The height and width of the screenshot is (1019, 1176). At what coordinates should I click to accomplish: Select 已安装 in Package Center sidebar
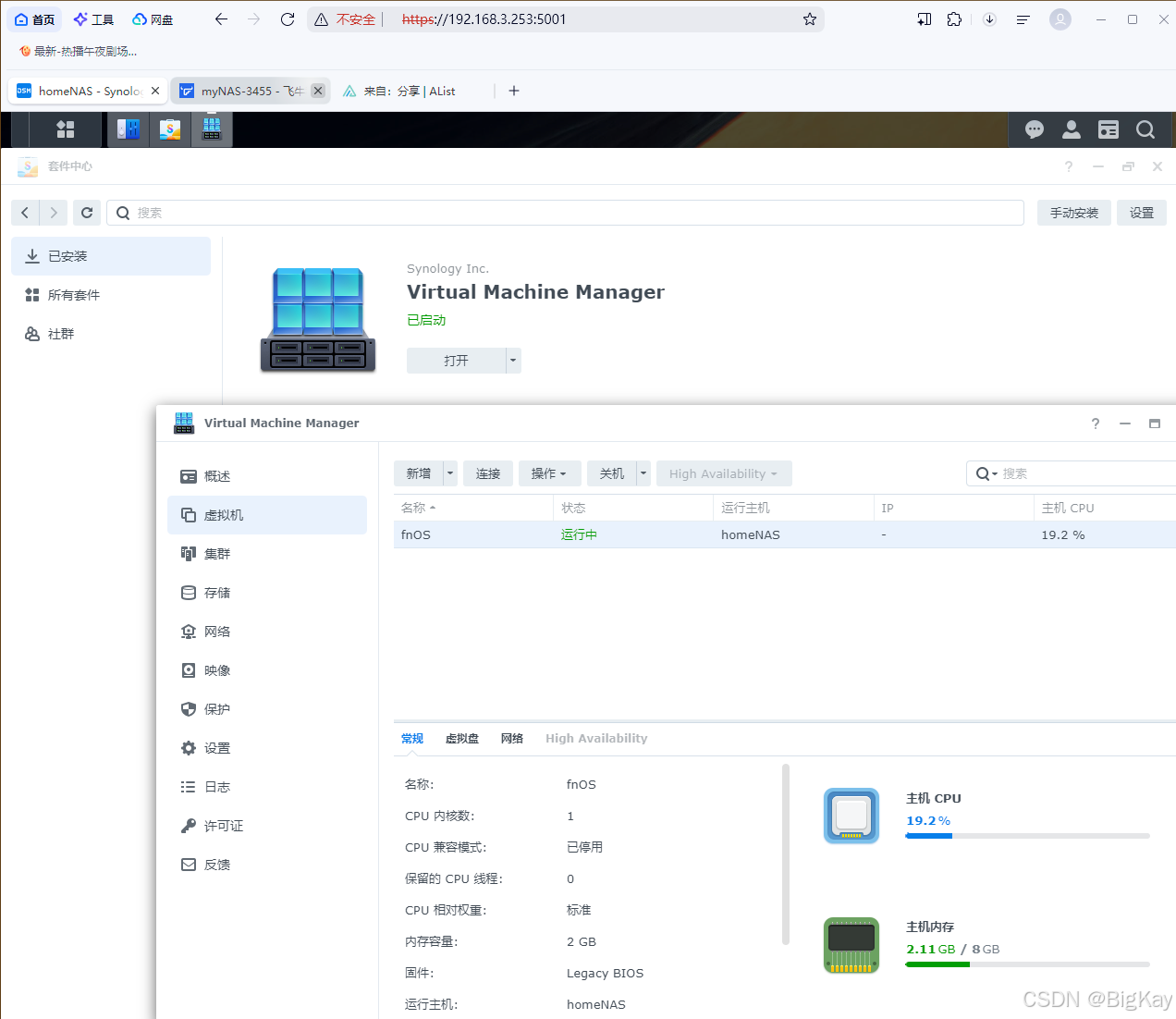[111, 256]
